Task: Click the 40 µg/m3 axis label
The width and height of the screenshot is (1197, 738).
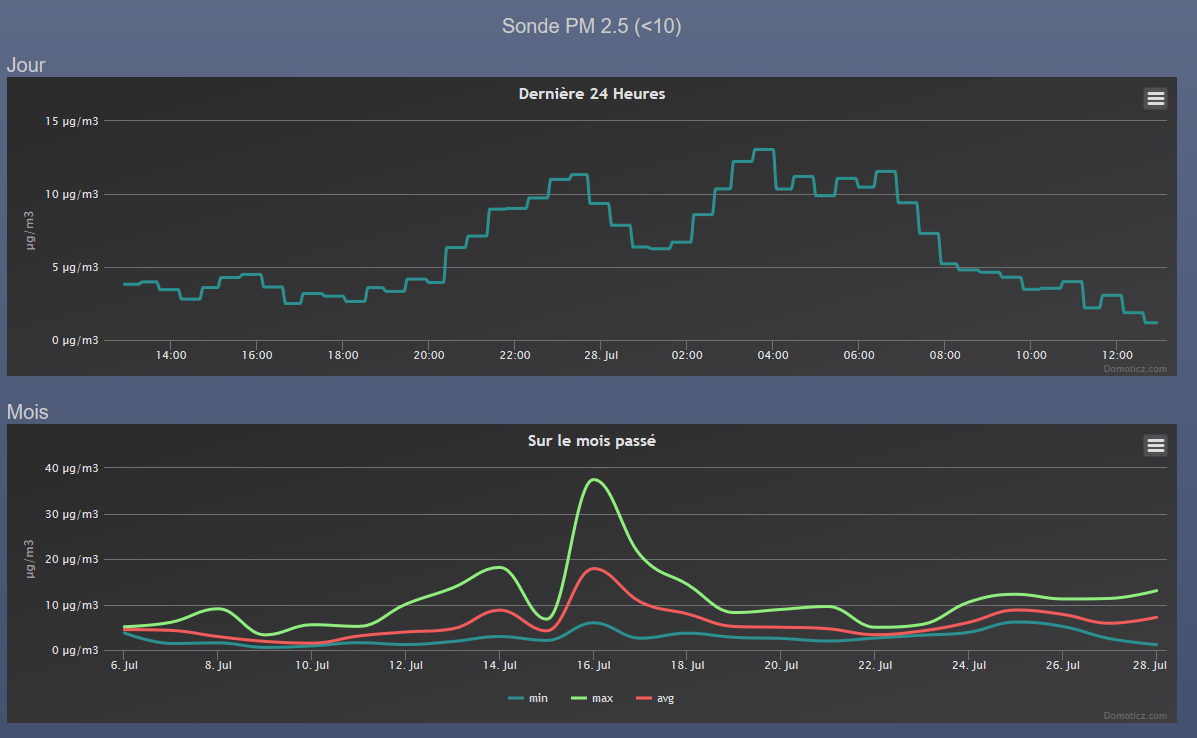Action: coord(72,468)
